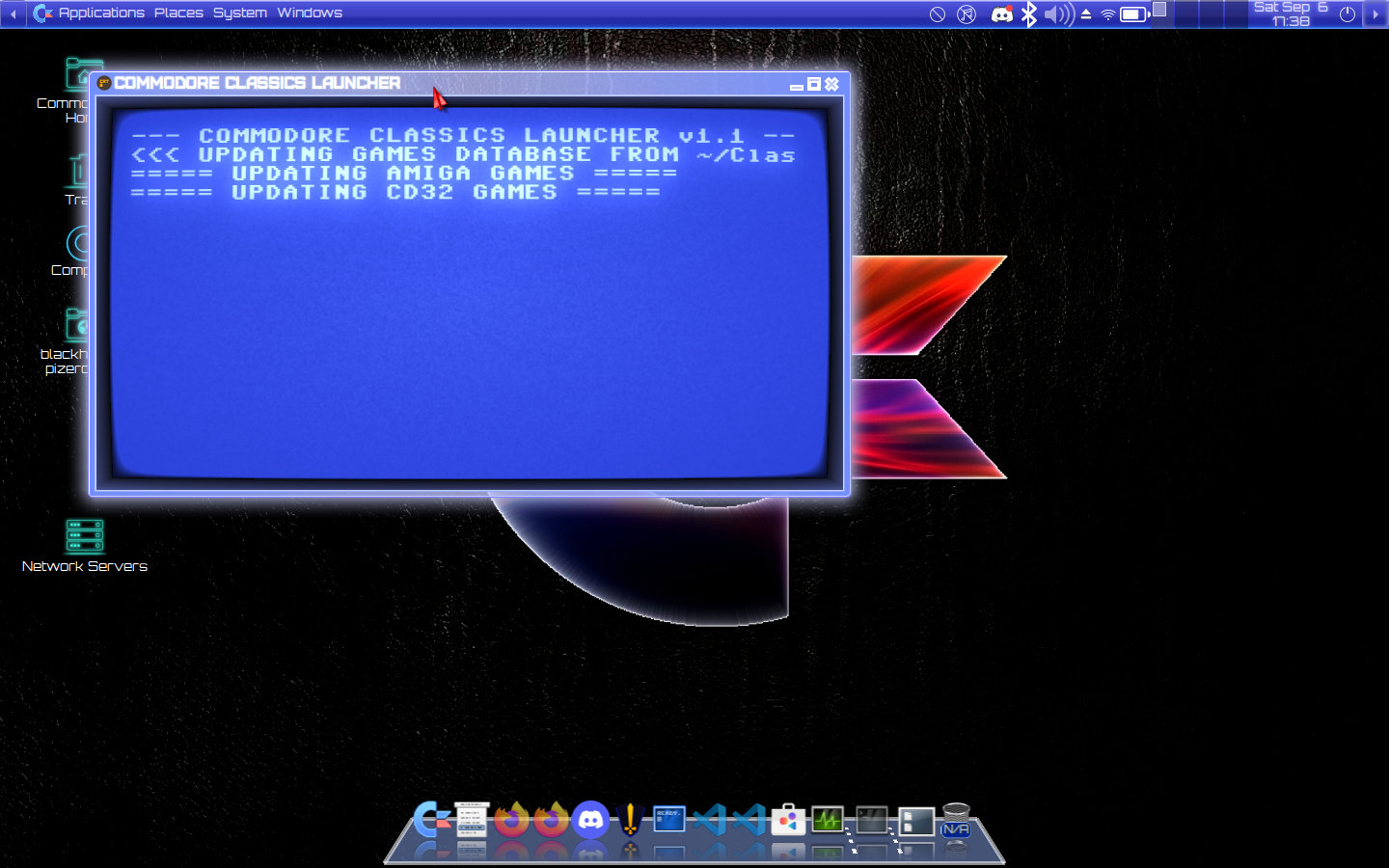Viewport: 1389px width, 868px height.
Task: Open the file manager icon in the dock
Action: (916, 821)
